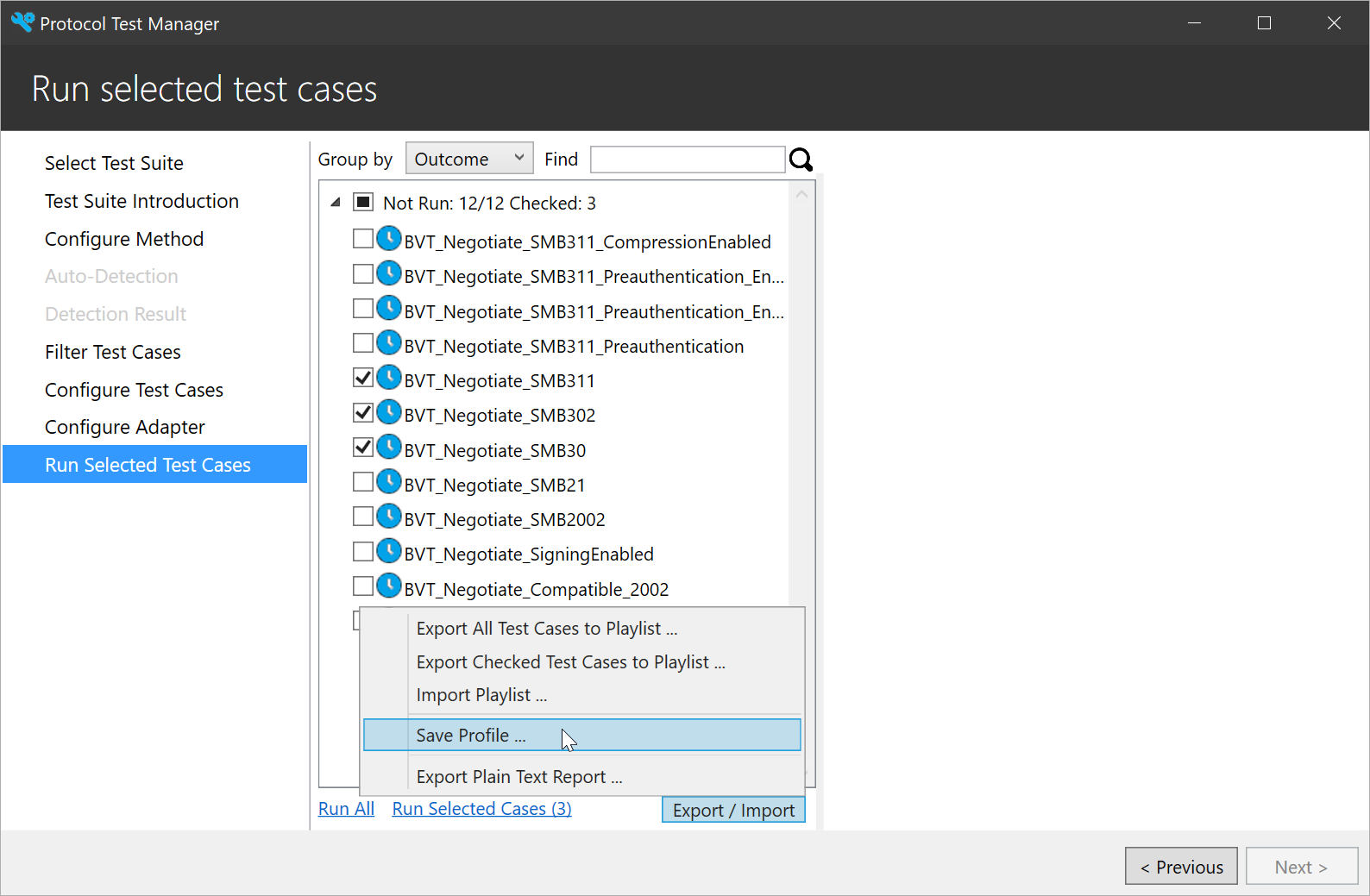Open the Group by Outcome dropdown
Viewport: 1370px width, 896px height.
tap(469, 159)
